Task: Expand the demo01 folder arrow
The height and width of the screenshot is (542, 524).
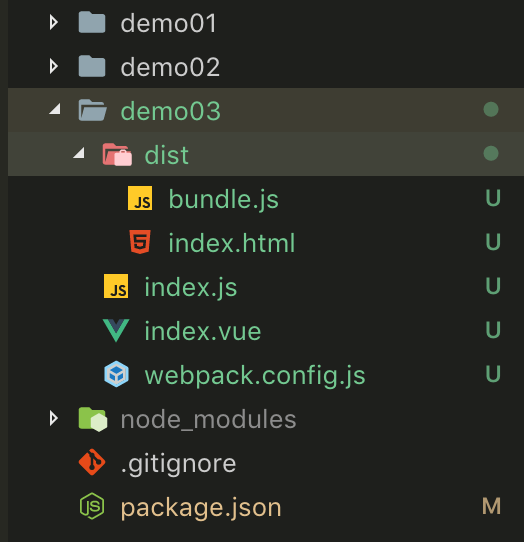Action: coord(54,23)
